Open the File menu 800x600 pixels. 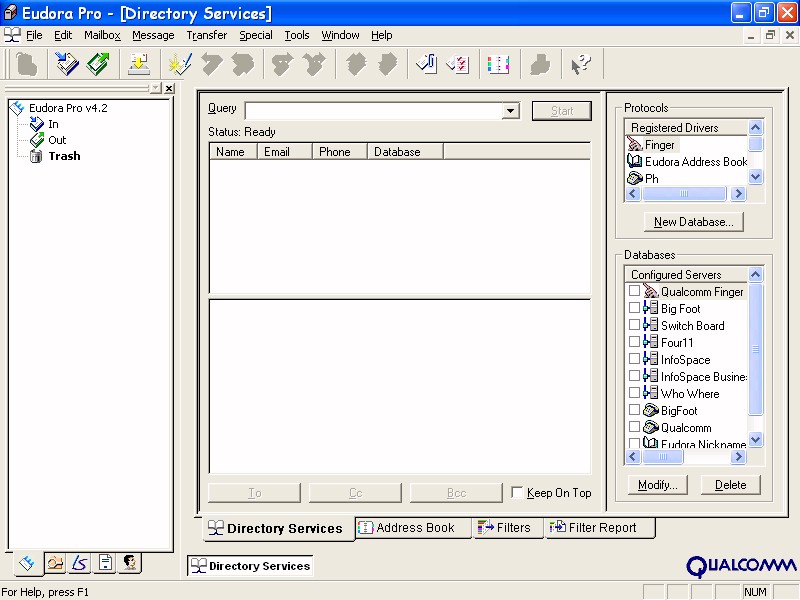(x=34, y=35)
